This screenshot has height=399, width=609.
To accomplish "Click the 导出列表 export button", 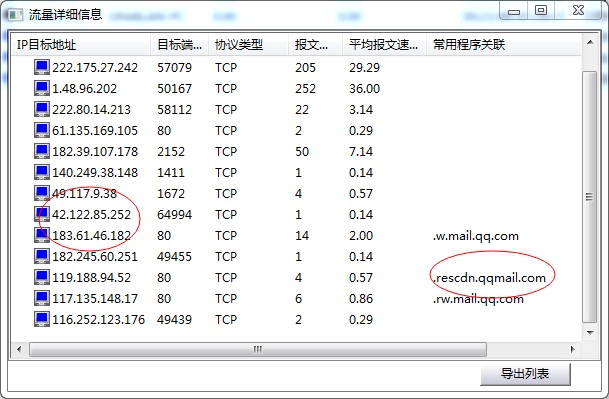I will point(525,374).
